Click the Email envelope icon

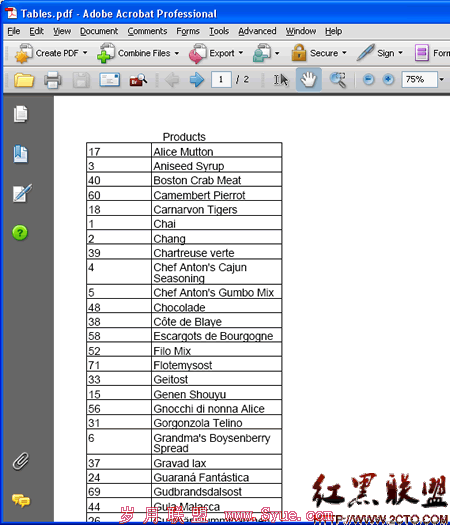(109, 80)
